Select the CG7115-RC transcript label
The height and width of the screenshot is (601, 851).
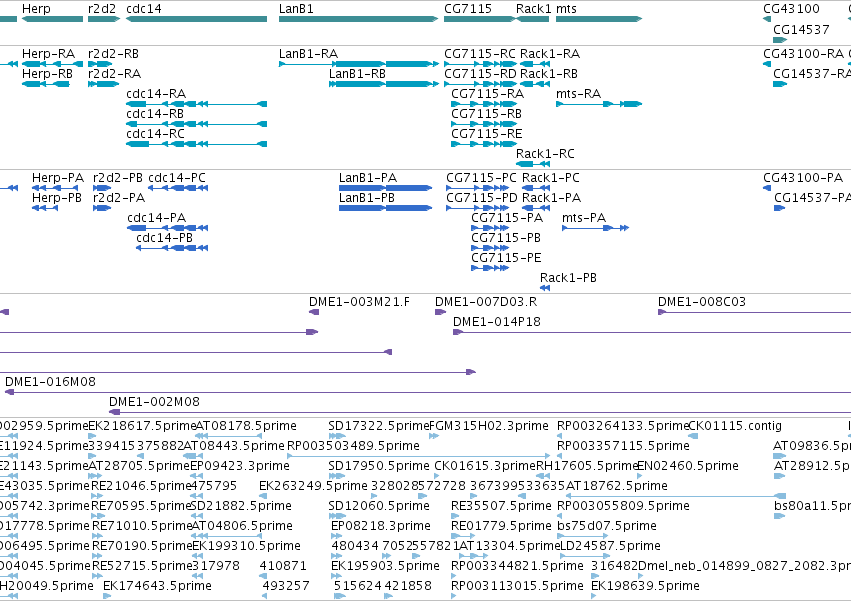pyautogui.click(x=480, y=54)
